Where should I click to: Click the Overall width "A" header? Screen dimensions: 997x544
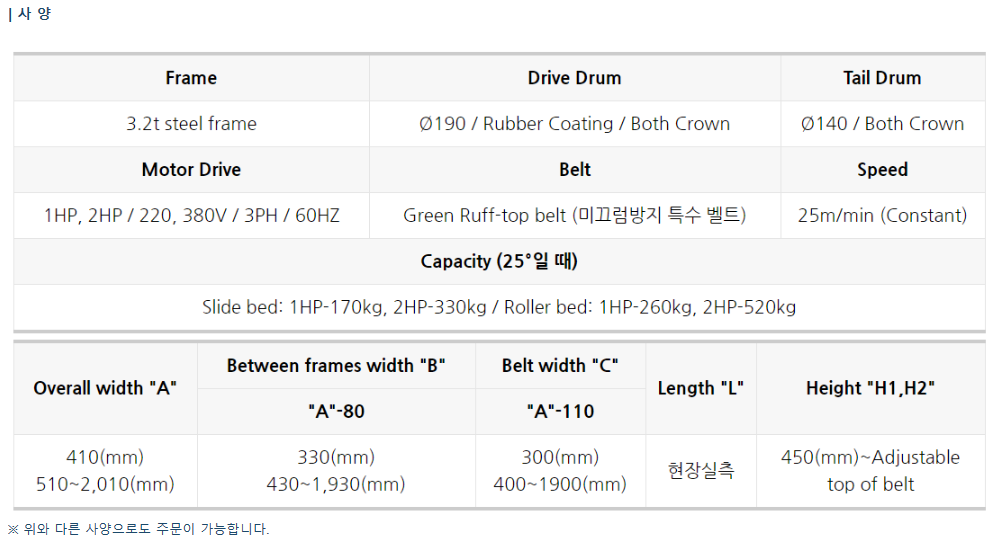(x=105, y=388)
